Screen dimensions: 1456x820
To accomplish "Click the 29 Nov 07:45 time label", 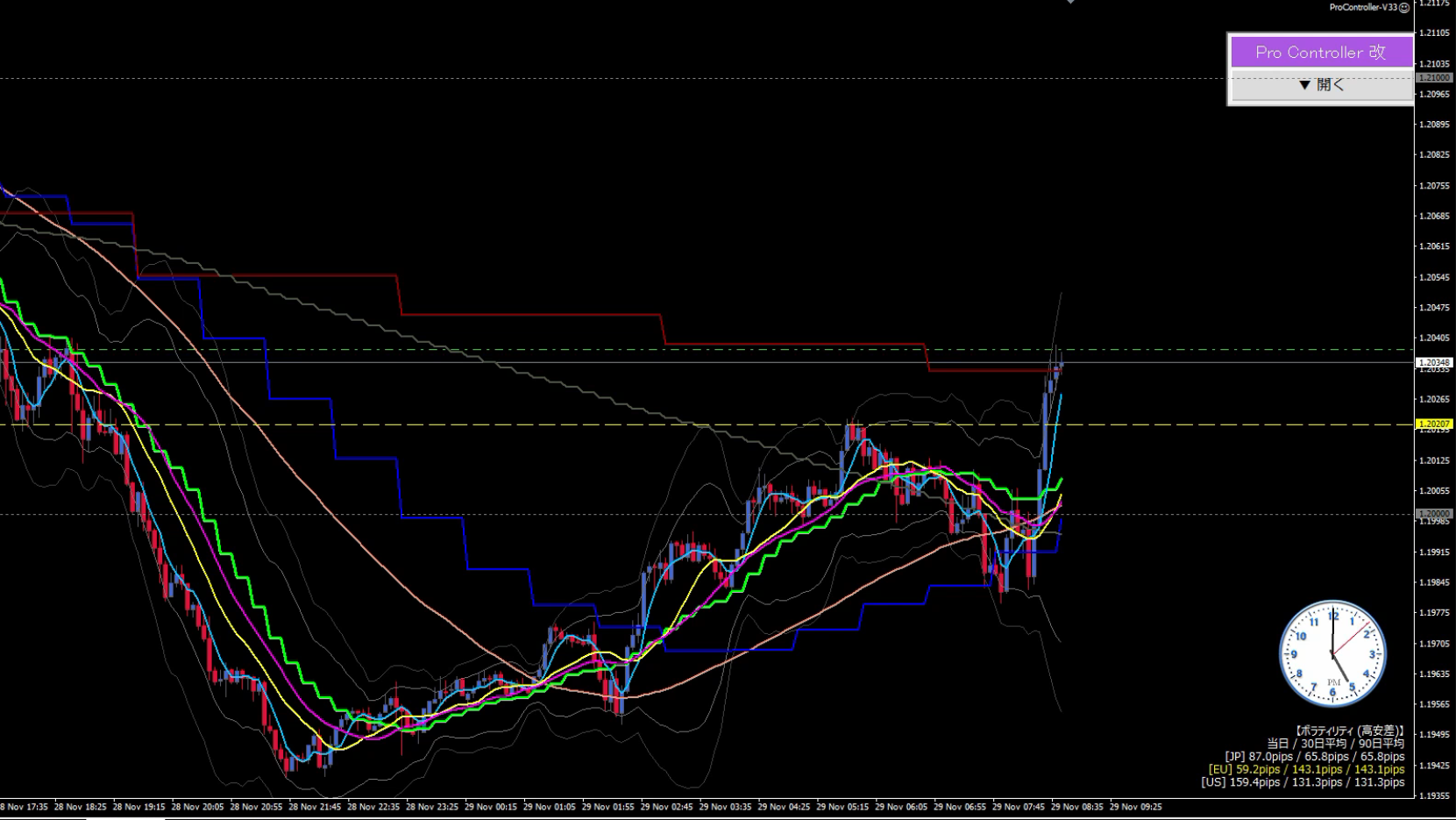I will click(1019, 807).
